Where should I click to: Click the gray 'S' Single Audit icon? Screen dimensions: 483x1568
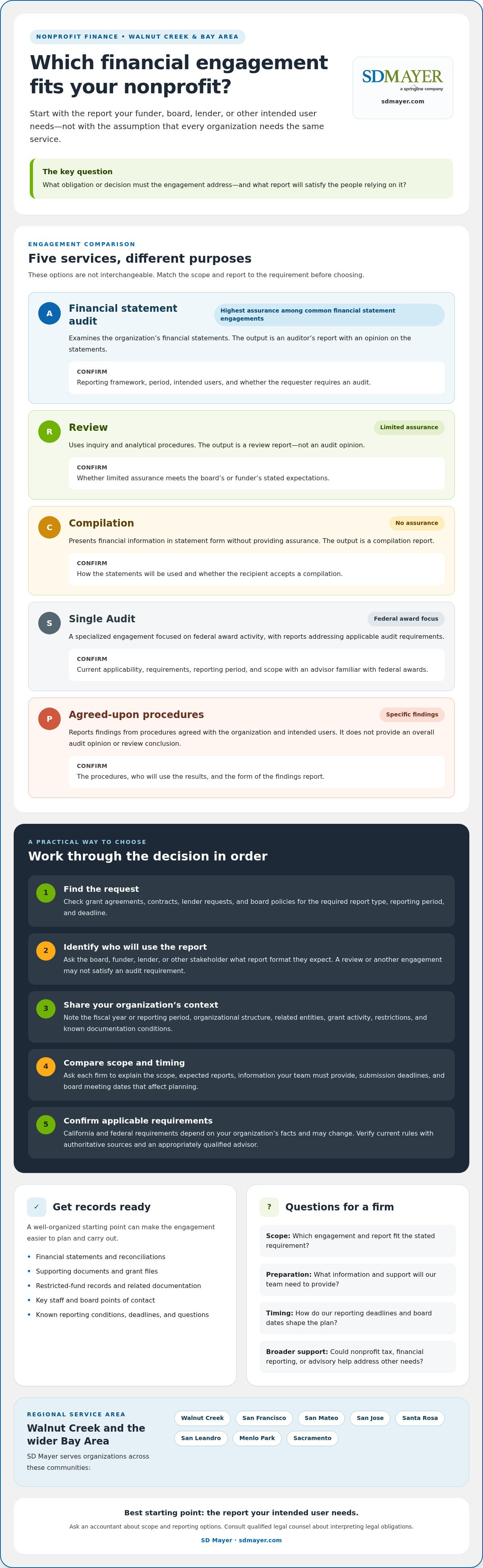coord(50,623)
